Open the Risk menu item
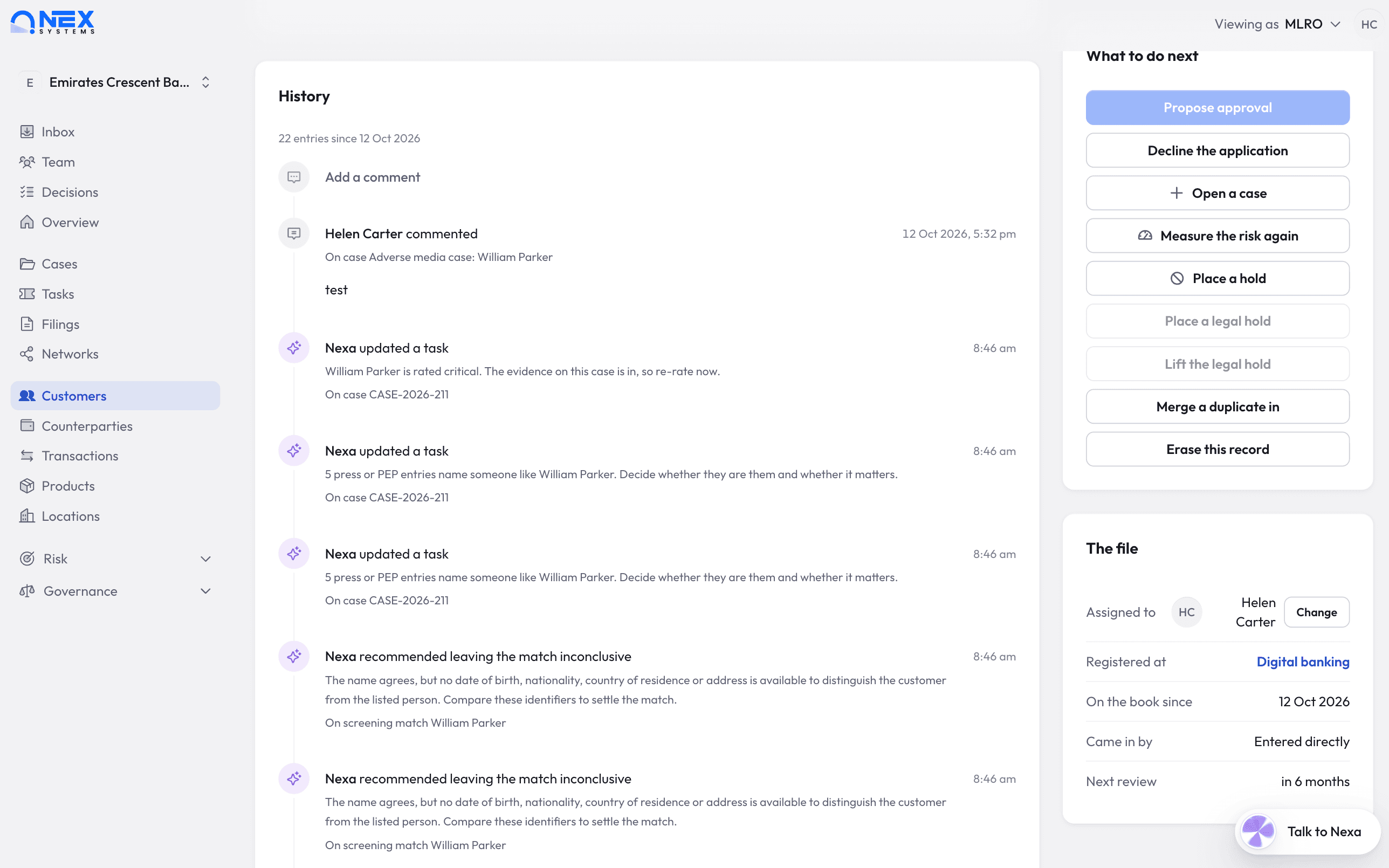 pyautogui.click(x=115, y=559)
